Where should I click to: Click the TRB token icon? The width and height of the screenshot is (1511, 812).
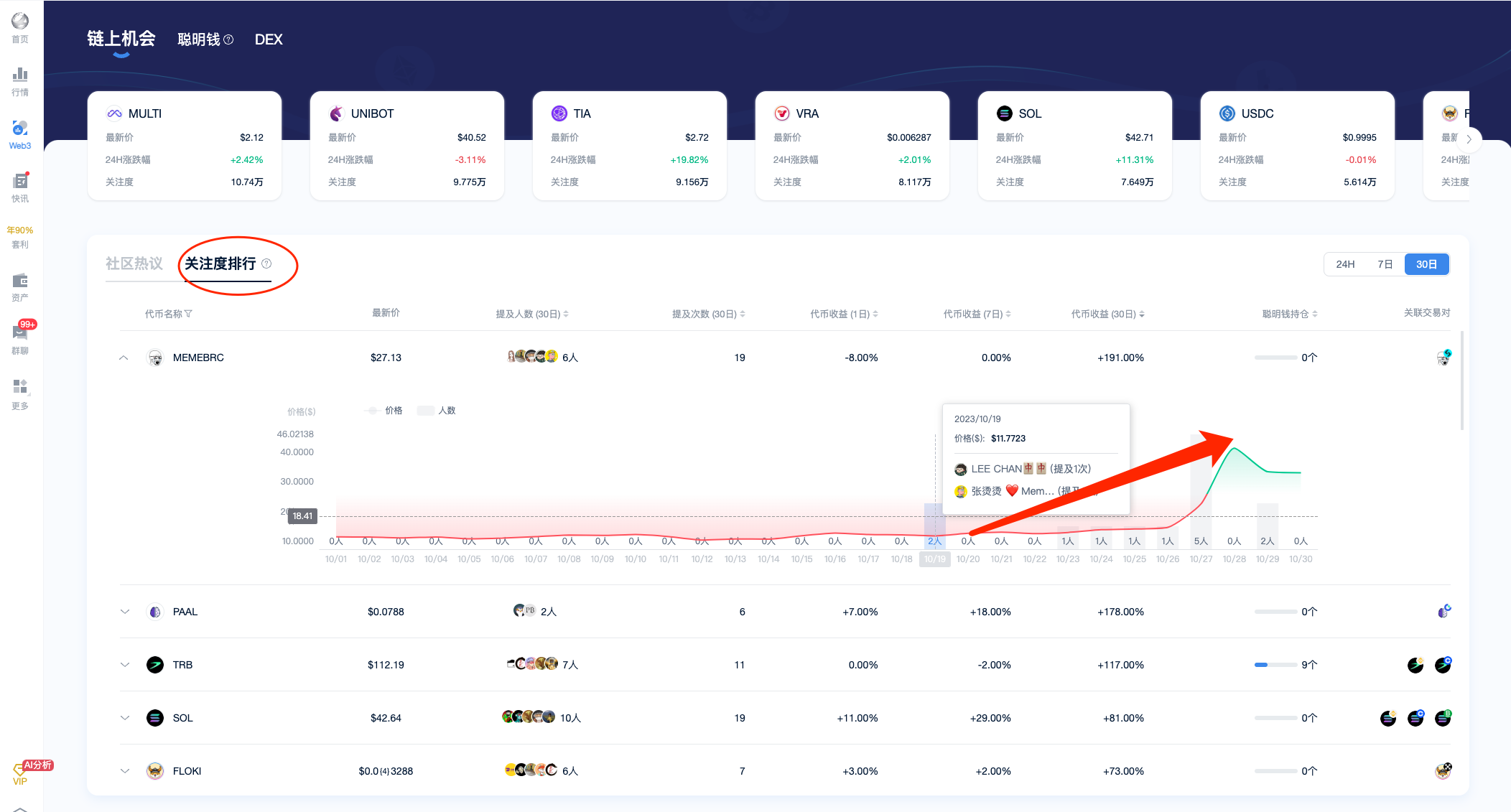[x=154, y=665]
